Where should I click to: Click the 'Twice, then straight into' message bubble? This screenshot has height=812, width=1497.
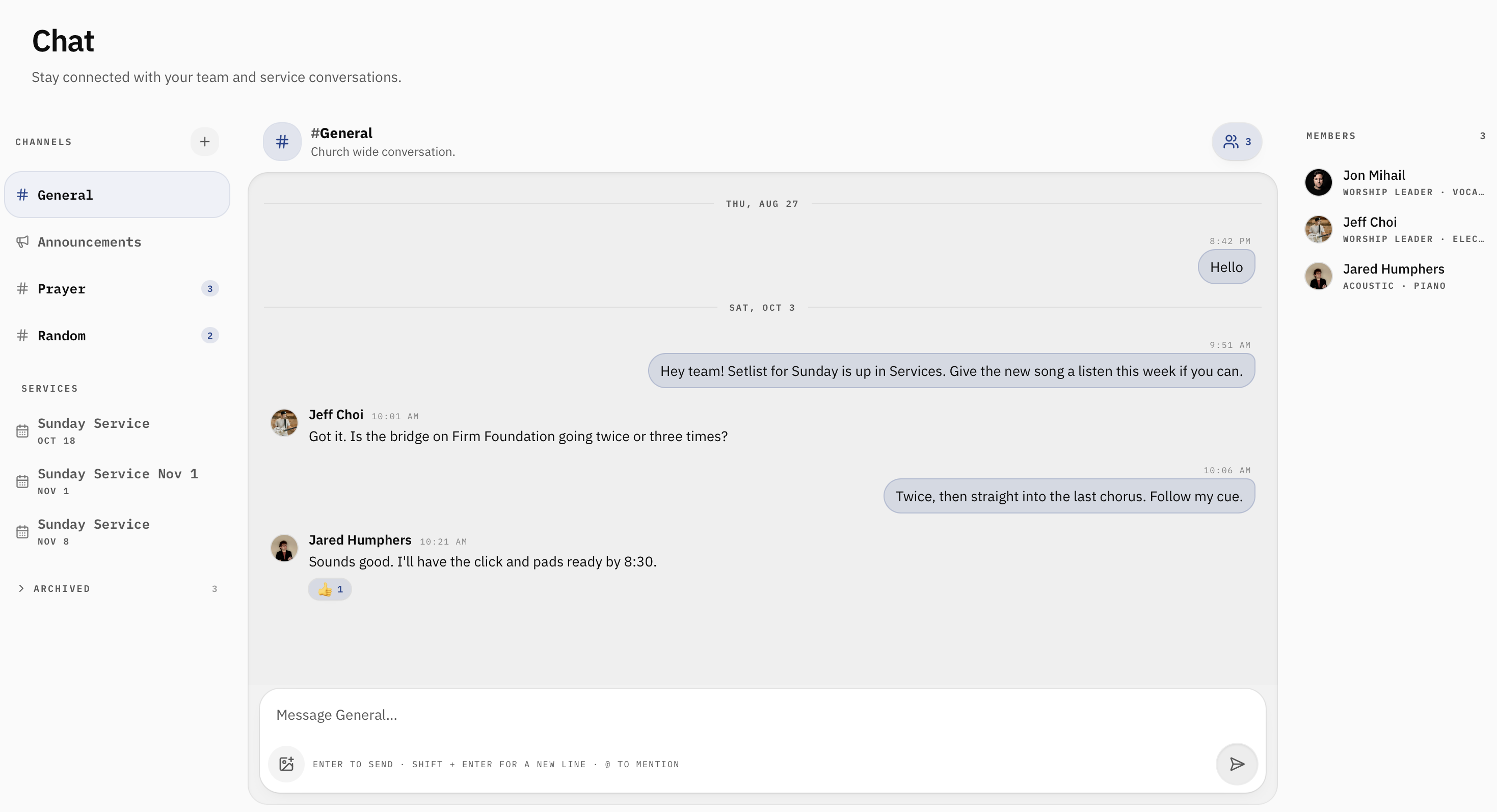pos(1070,497)
